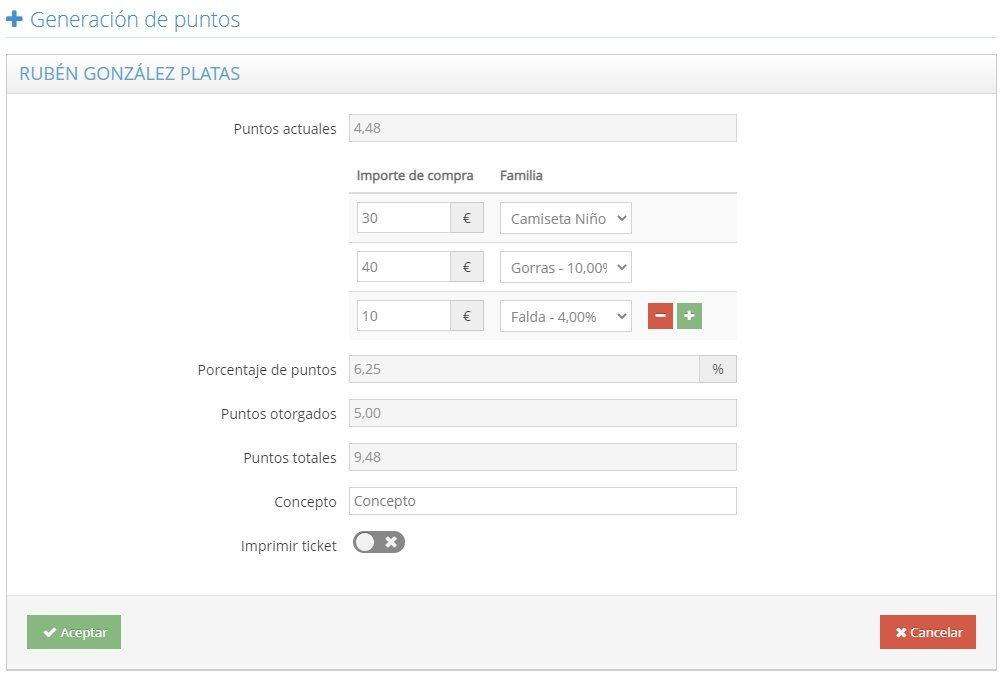Click the purchase amount field containing 30
This screenshot has height=676, width=1005.
(x=403, y=218)
